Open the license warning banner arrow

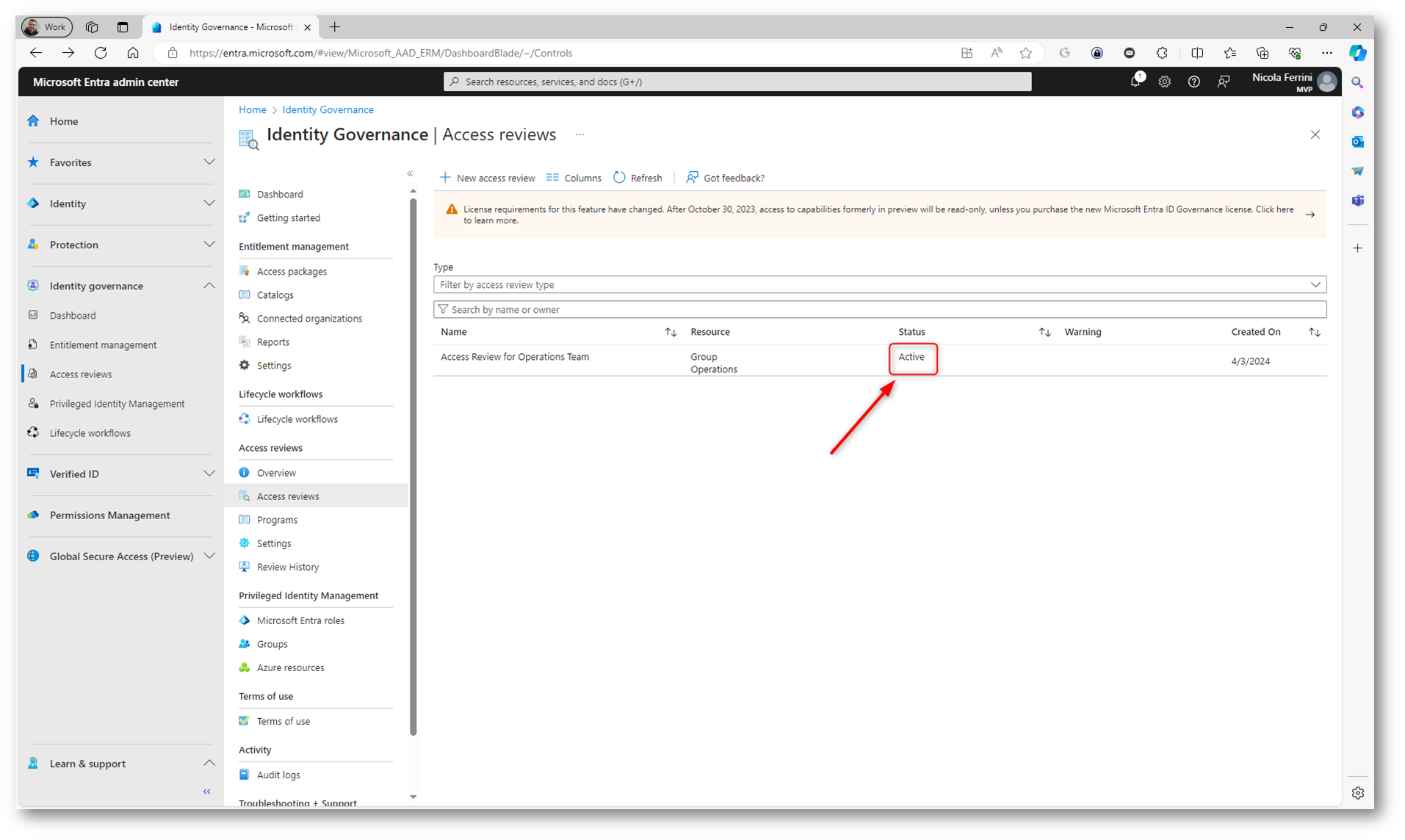coord(1310,214)
